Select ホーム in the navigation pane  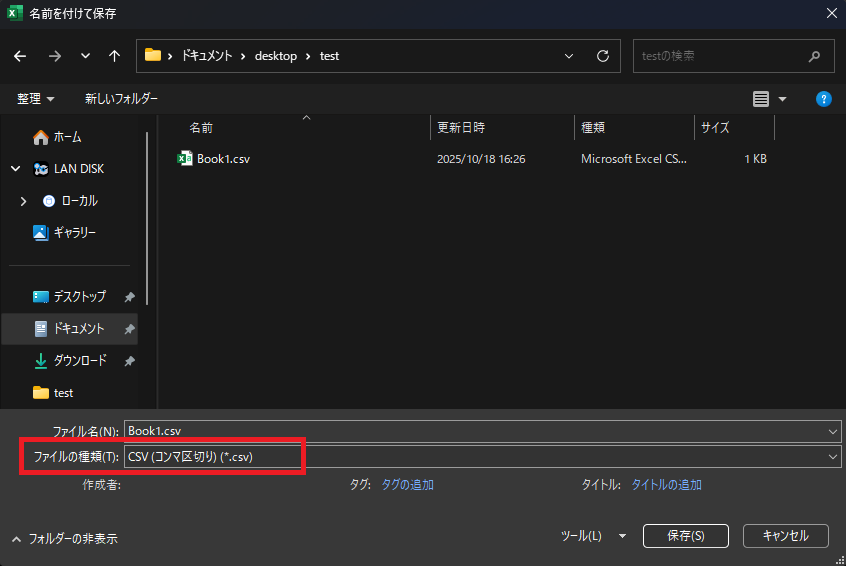(x=67, y=138)
